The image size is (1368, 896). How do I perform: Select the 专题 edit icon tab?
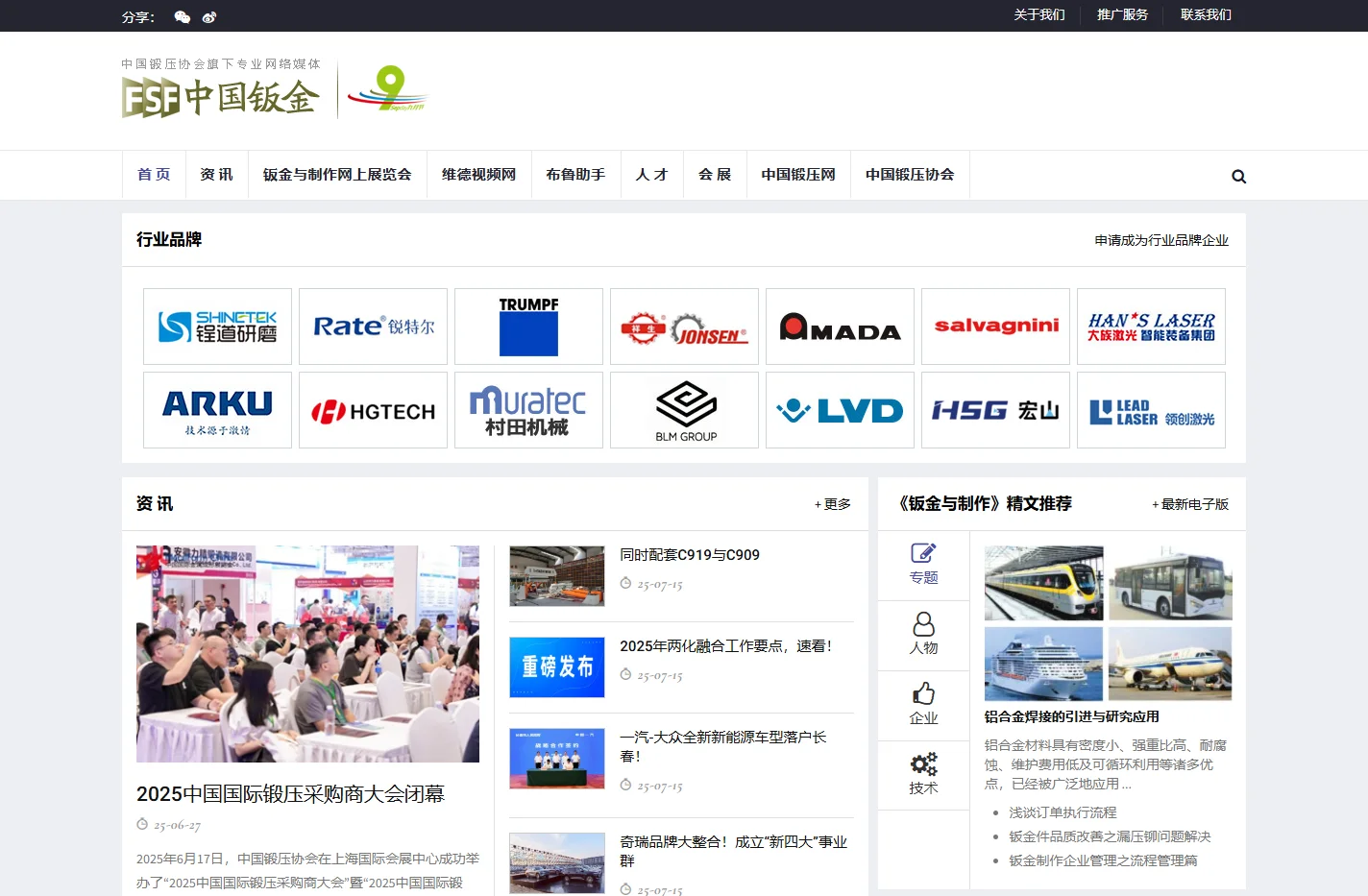[923, 566]
